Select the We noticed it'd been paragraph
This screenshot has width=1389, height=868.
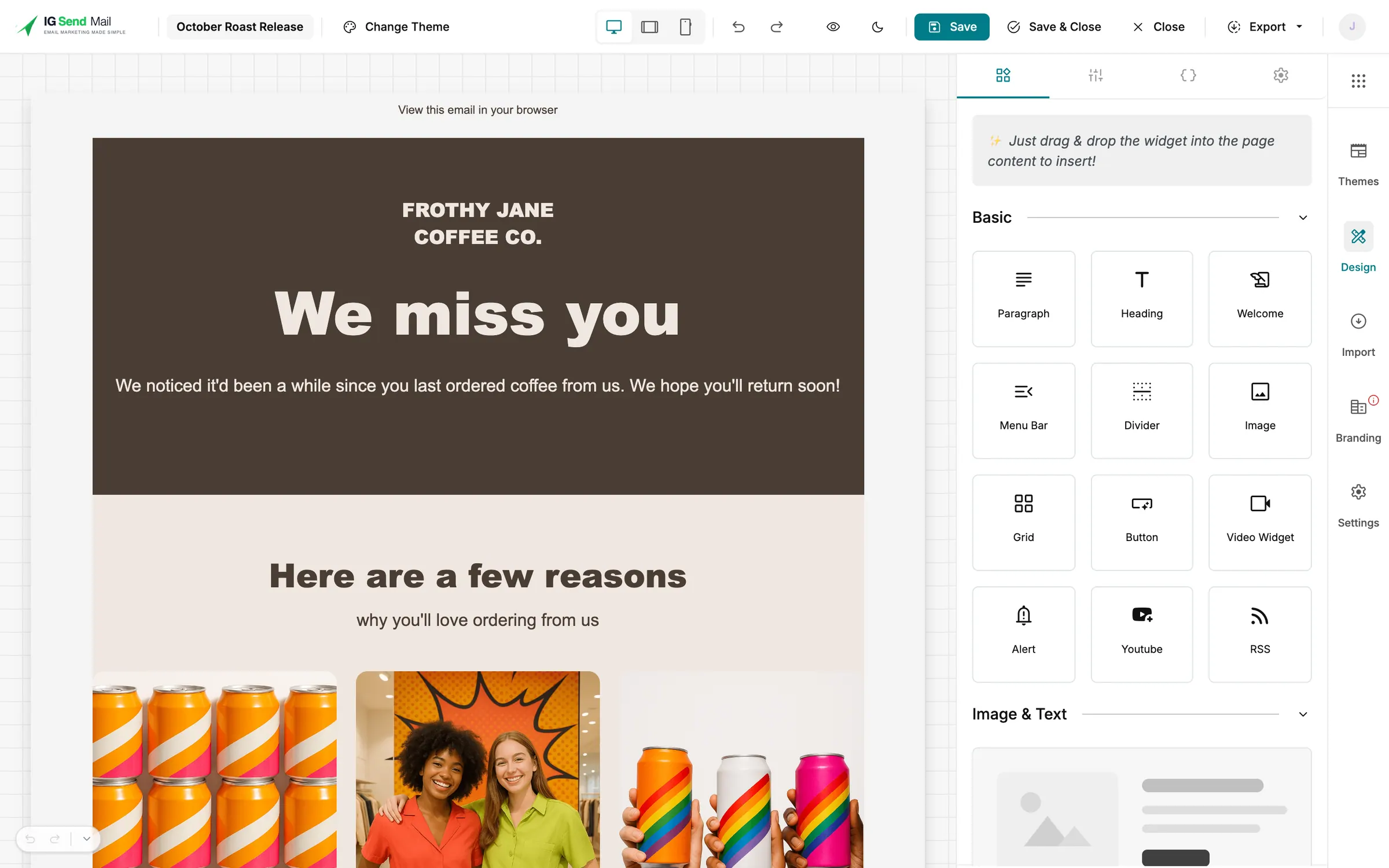[x=477, y=386]
